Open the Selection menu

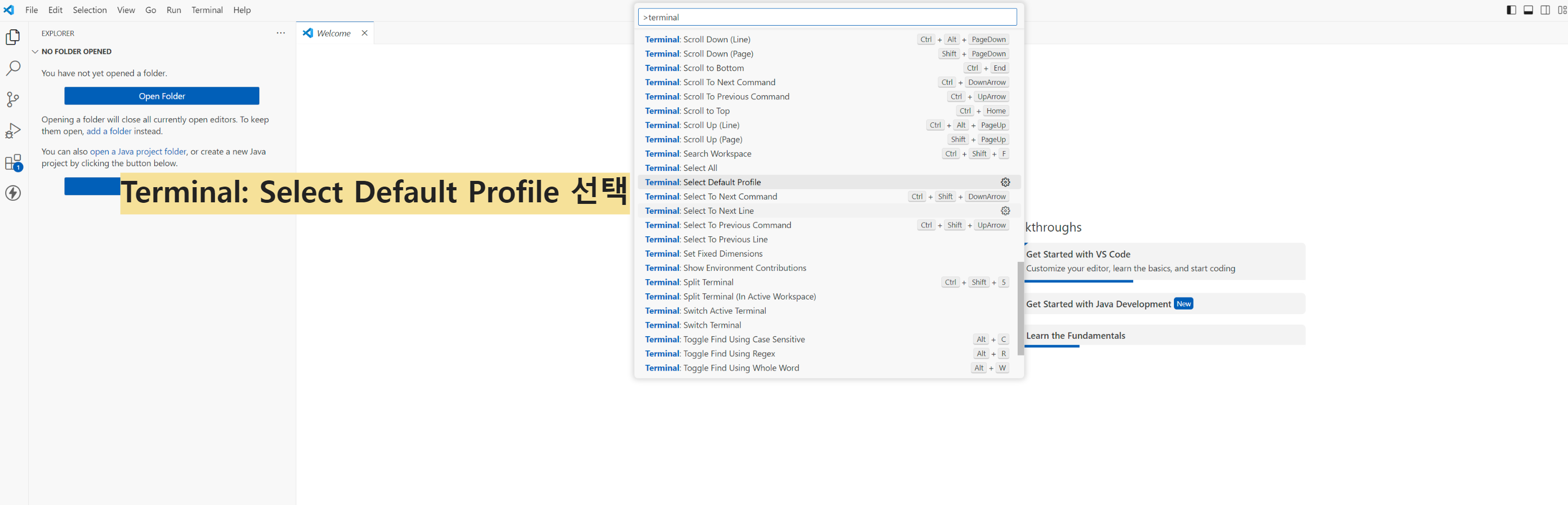pos(89,10)
